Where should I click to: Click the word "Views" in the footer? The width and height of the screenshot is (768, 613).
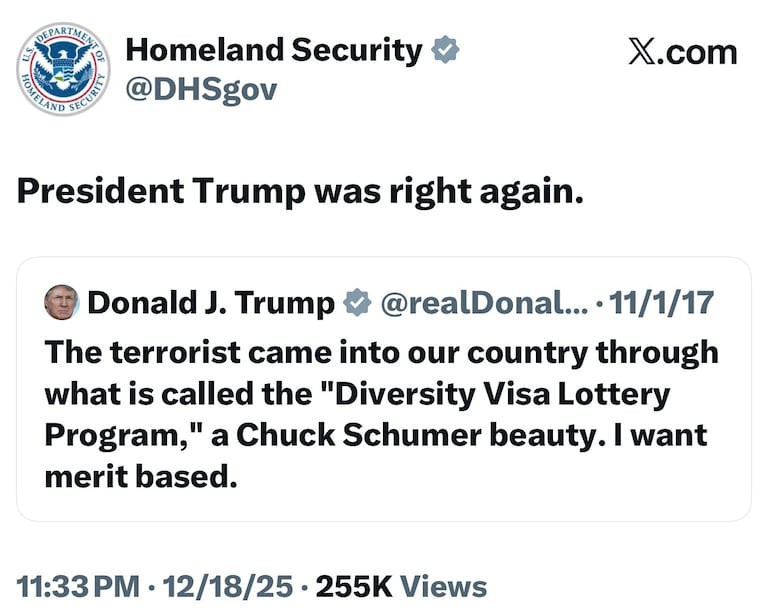[444, 587]
